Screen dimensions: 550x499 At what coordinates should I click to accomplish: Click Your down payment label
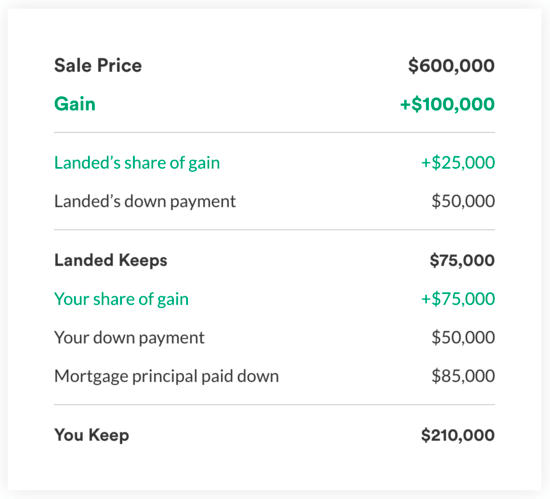[x=129, y=338]
